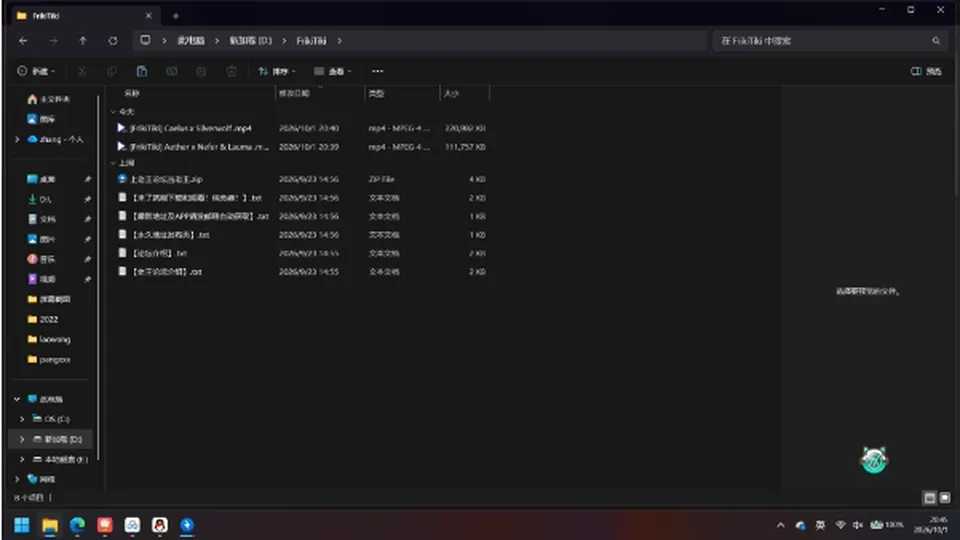Select the ZIP File archive row
The width and height of the screenshot is (960, 540).
click(x=301, y=179)
